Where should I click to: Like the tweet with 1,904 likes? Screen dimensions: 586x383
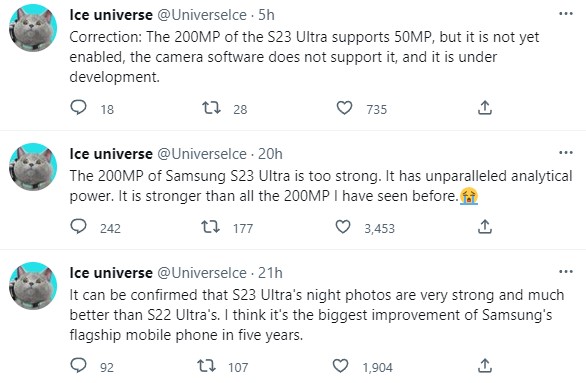pyautogui.click(x=340, y=365)
